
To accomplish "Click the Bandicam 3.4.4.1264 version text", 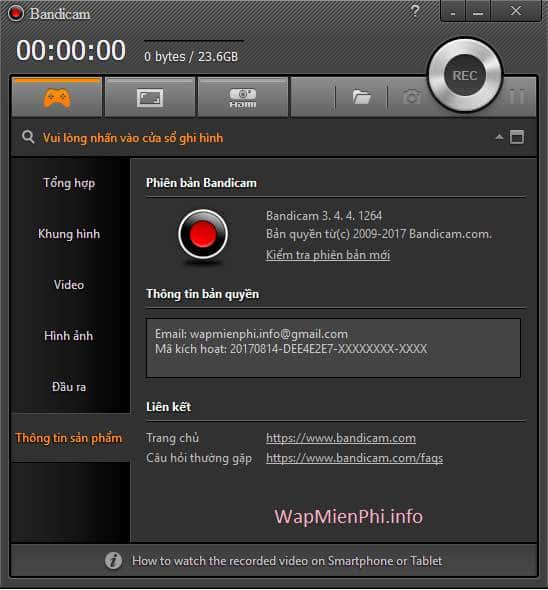I will (324, 216).
